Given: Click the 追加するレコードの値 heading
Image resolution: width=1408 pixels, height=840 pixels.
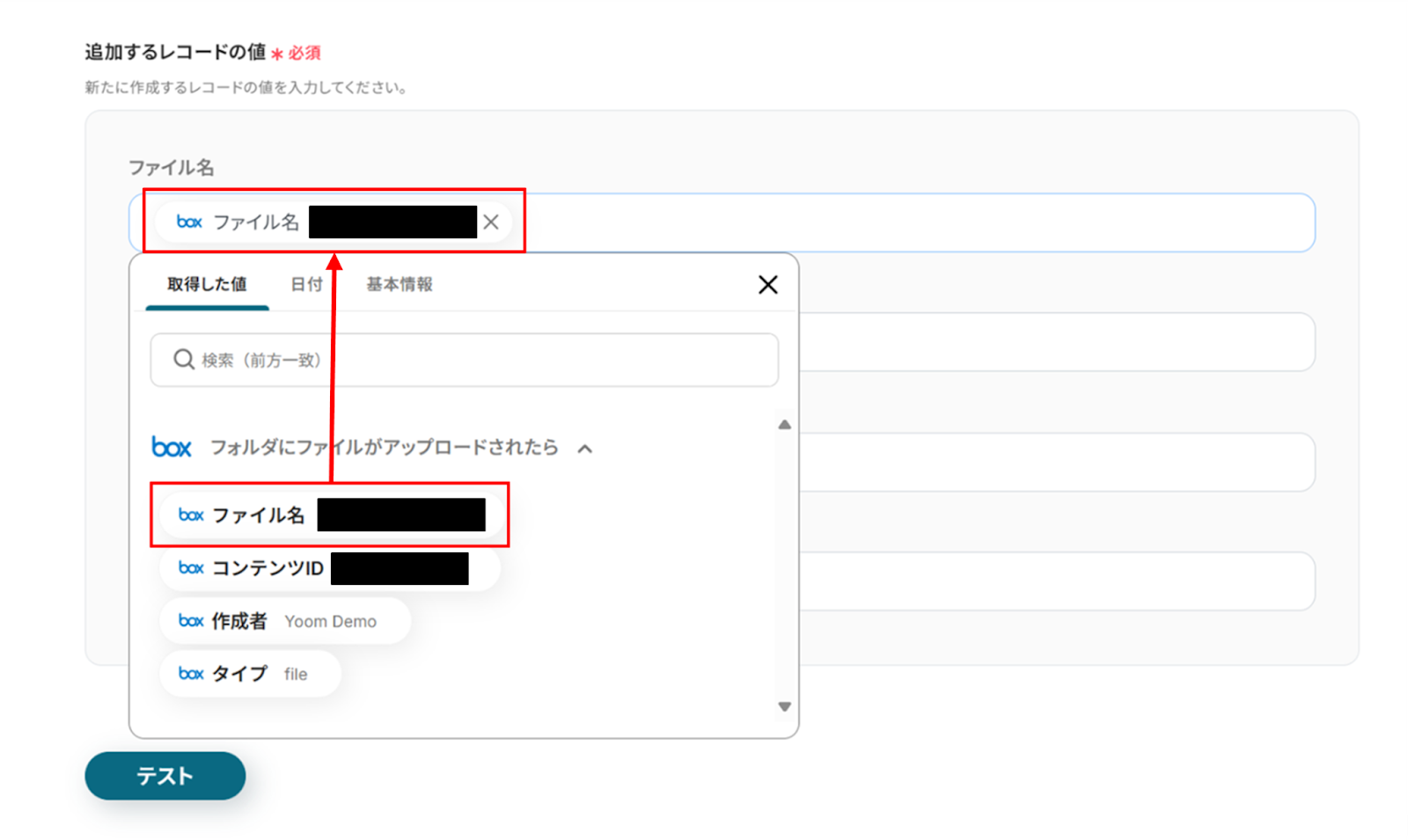Looking at the screenshot, I should click(175, 53).
